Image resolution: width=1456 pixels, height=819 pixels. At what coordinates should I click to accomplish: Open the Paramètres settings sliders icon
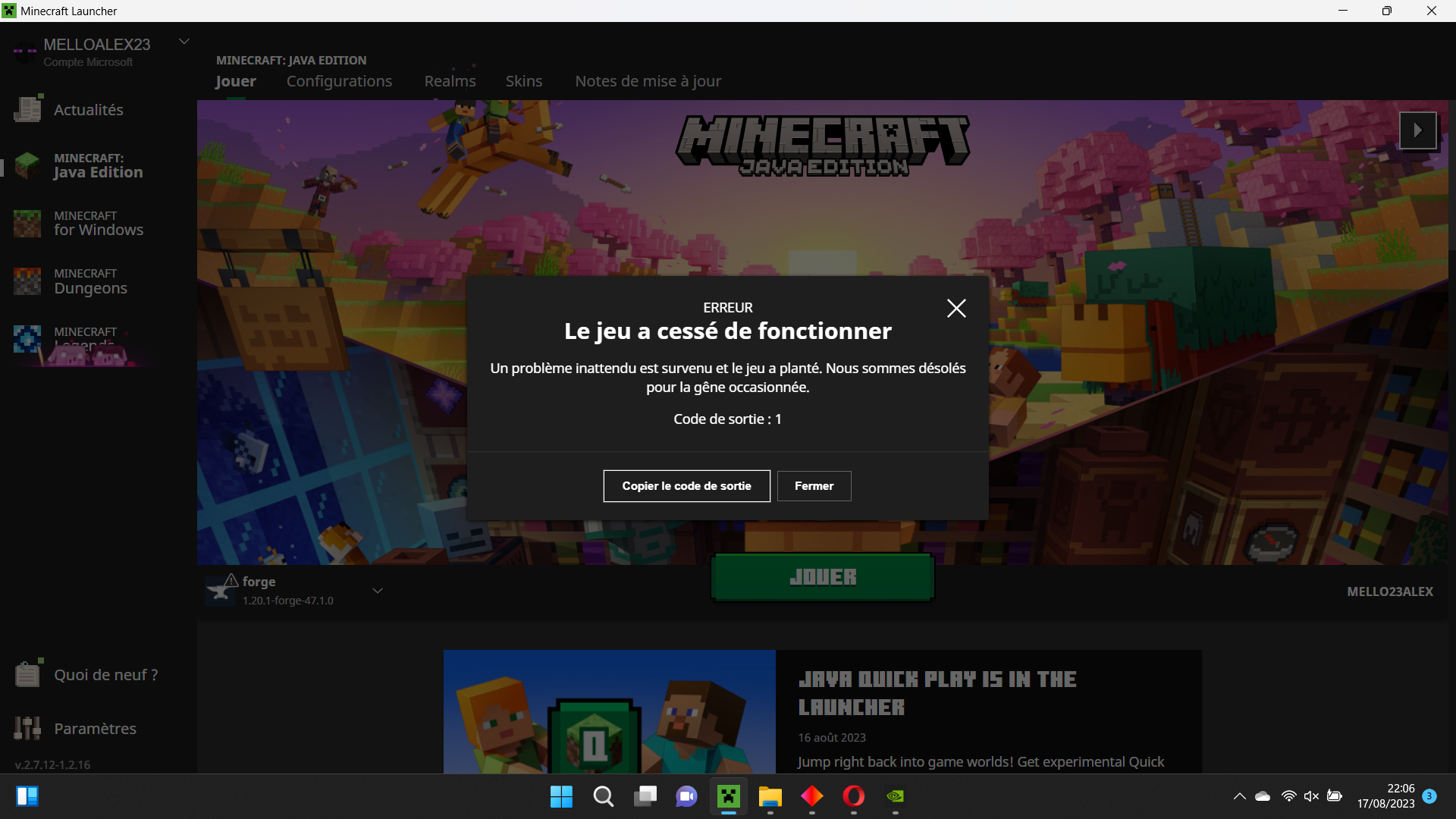coord(27,728)
